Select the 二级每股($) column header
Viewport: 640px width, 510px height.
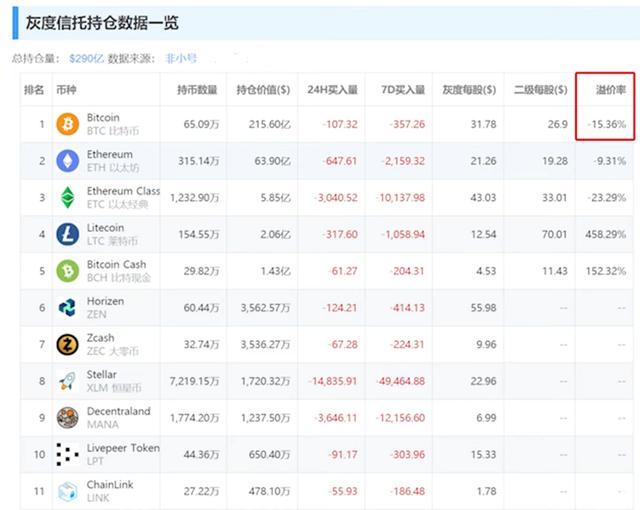[541, 90]
